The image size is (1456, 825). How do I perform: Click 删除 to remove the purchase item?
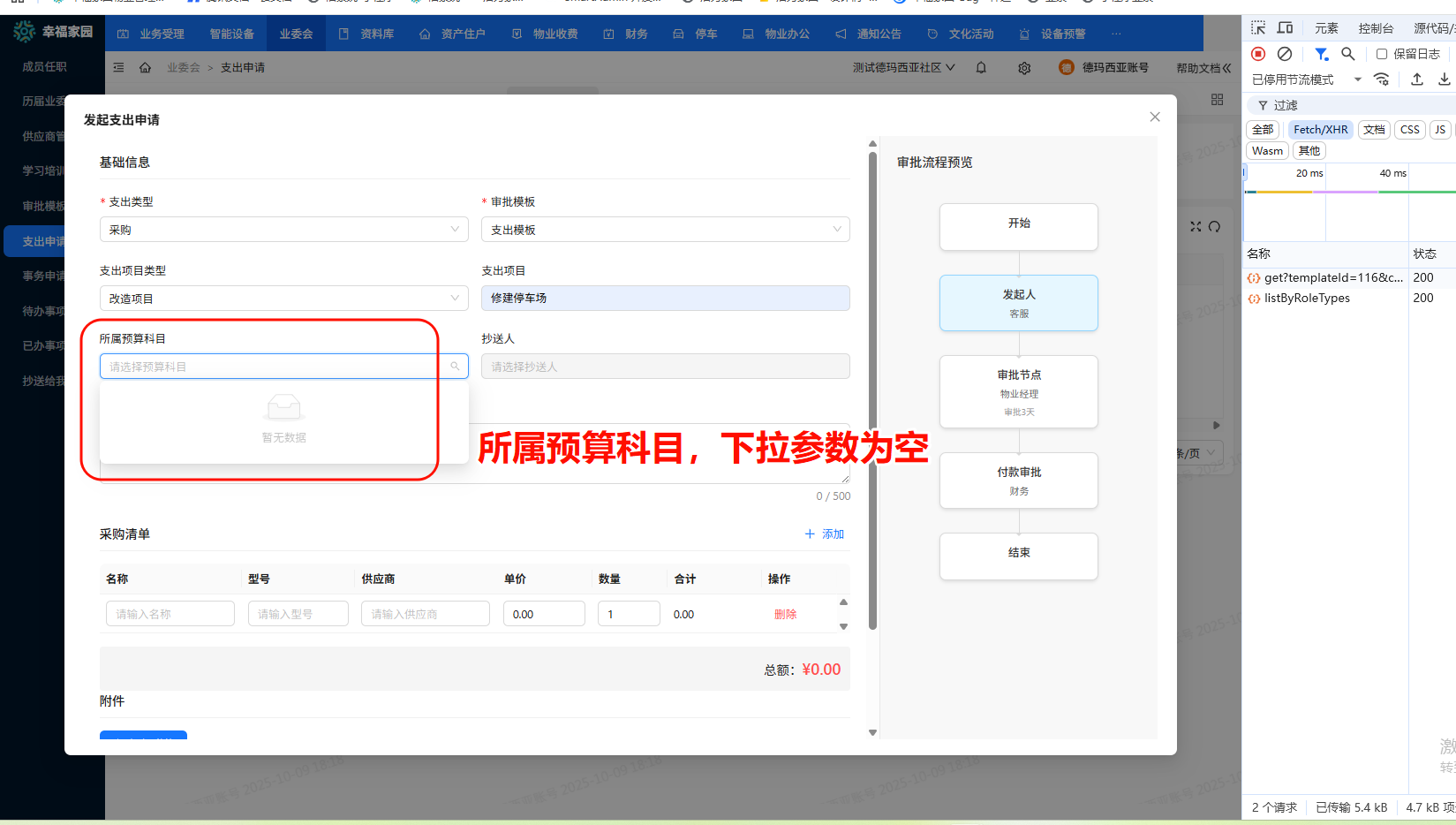785,613
